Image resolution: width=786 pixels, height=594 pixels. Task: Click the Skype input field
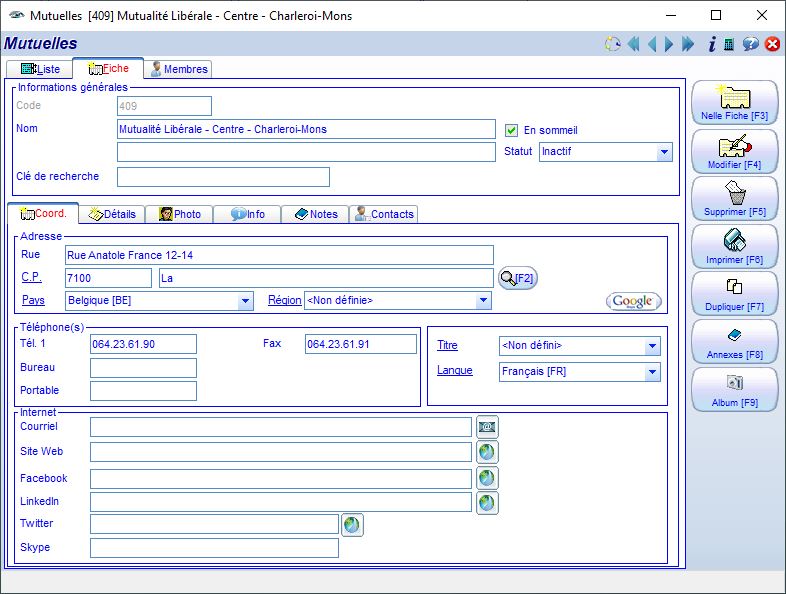click(x=215, y=548)
